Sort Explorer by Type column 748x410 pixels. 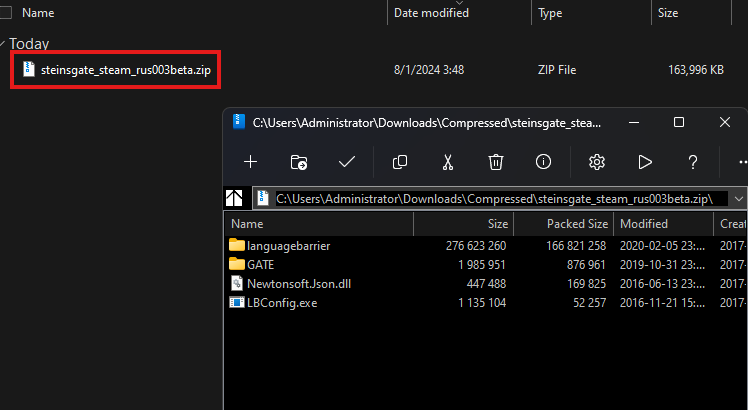coord(550,13)
